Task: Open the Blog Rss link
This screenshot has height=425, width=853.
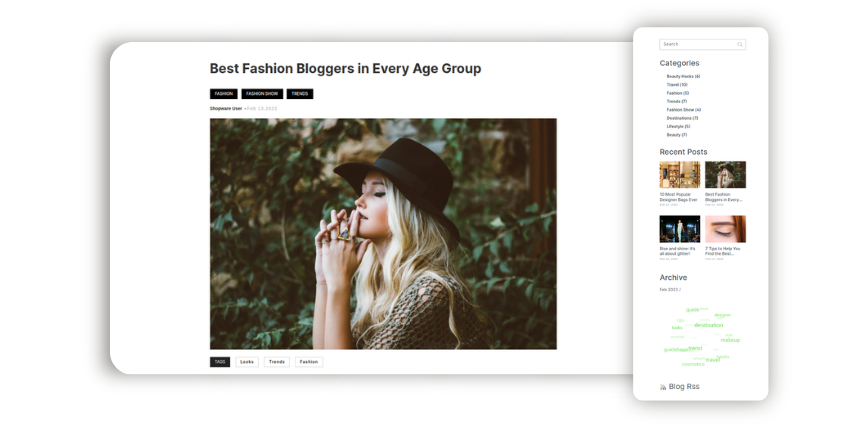Action: point(684,387)
